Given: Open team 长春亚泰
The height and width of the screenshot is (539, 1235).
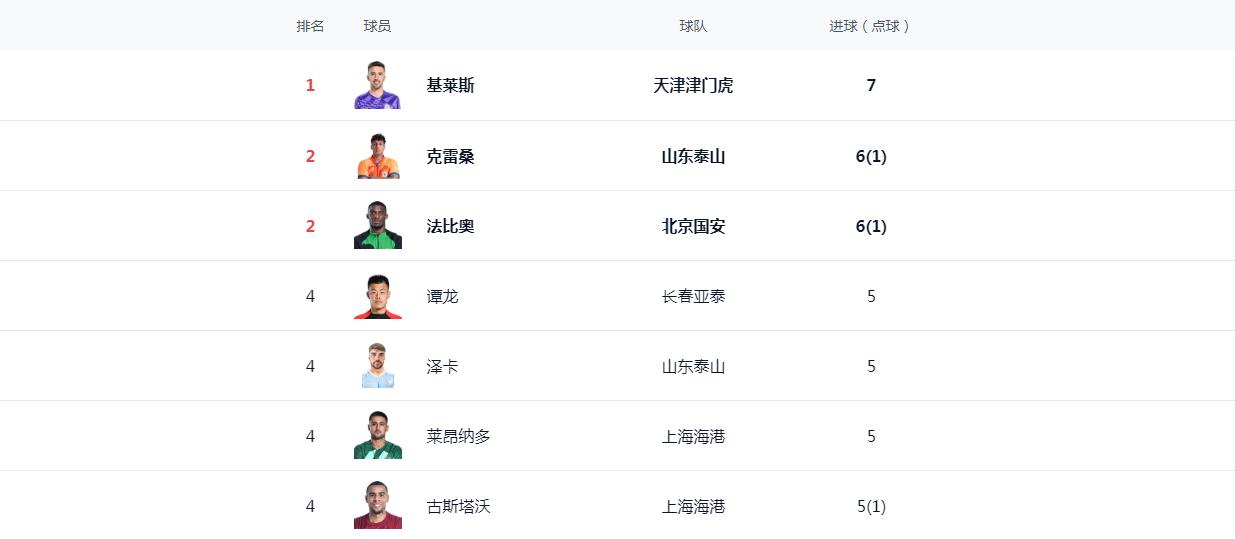Looking at the screenshot, I should point(693,296).
